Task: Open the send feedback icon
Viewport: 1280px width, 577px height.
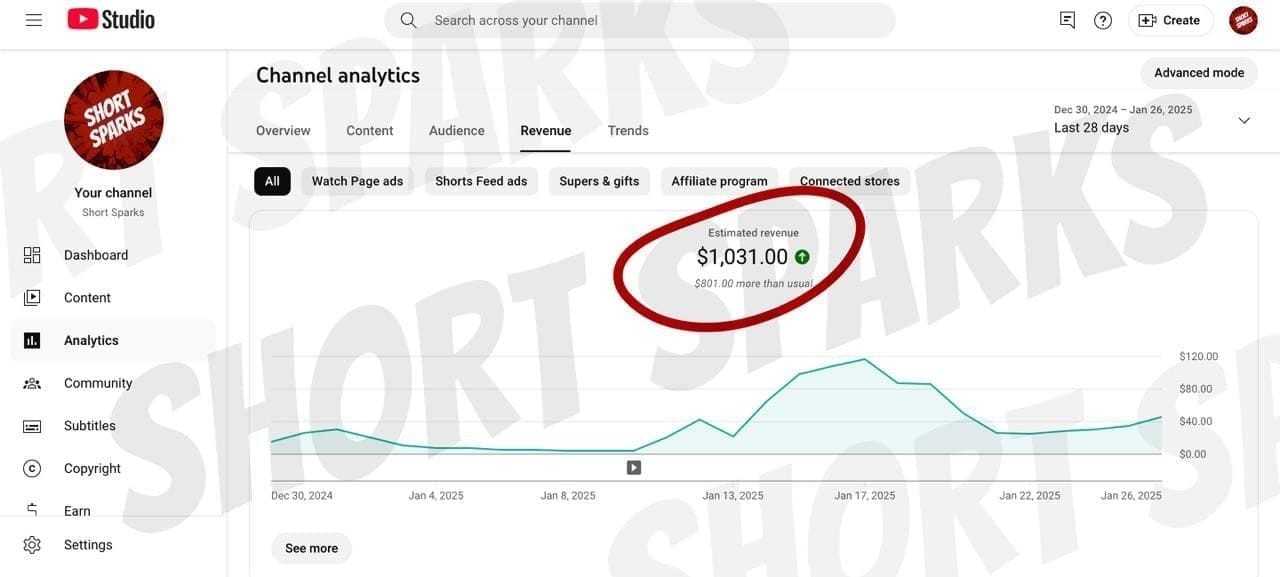Action: [x=1067, y=20]
